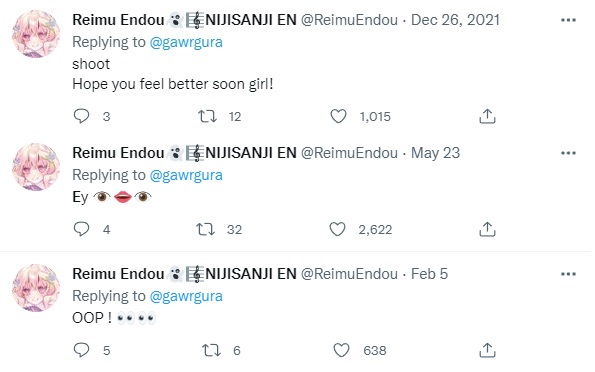Open more options on the Dec 26 tweet
This screenshot has width=595, height=372.
(568, 20)
